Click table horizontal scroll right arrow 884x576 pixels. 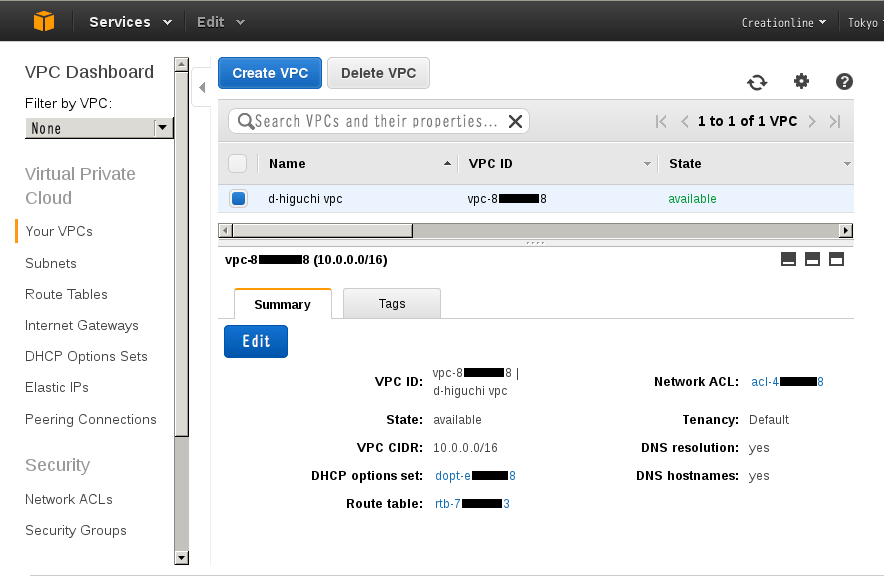pos(846,231)
